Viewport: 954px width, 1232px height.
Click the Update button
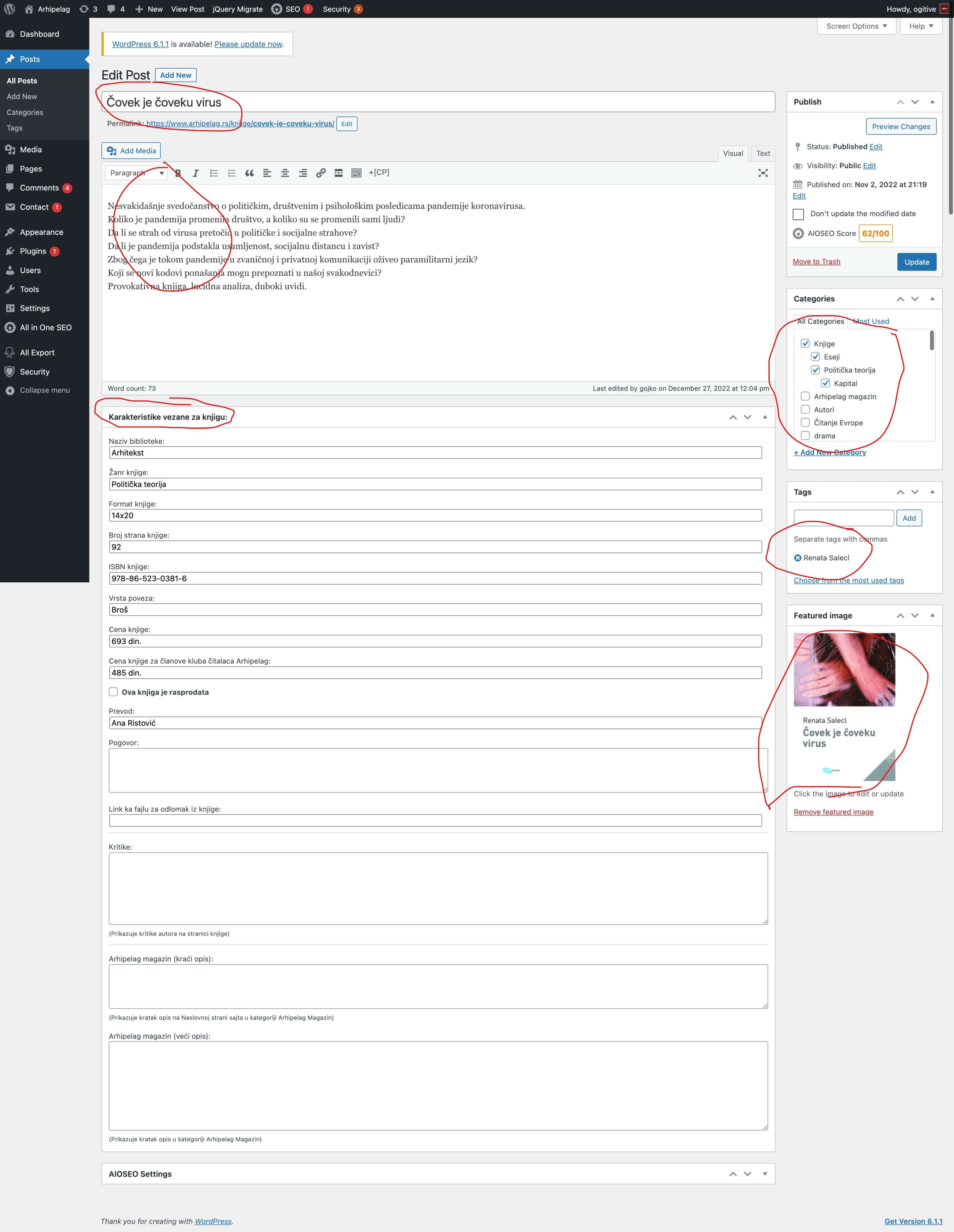[x=916, y=262]
